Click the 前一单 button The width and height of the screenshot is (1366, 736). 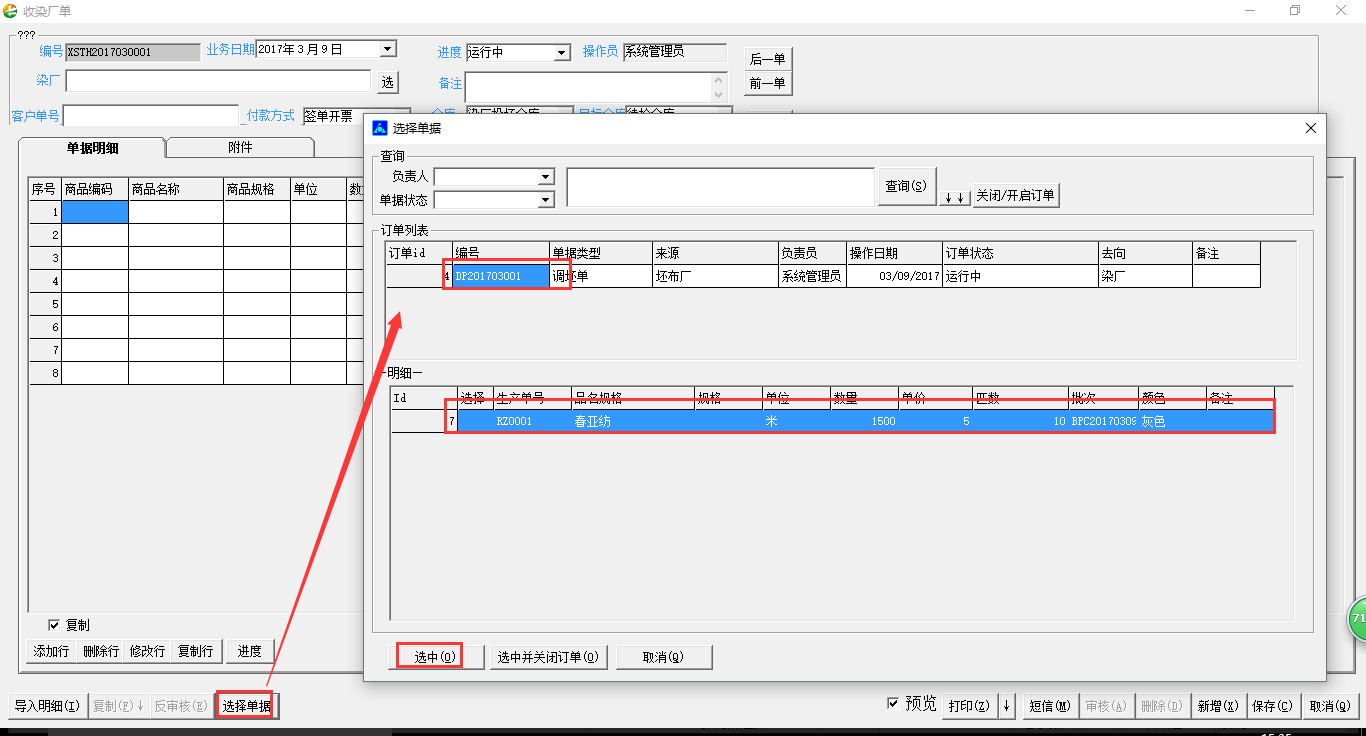coord(767,83)
